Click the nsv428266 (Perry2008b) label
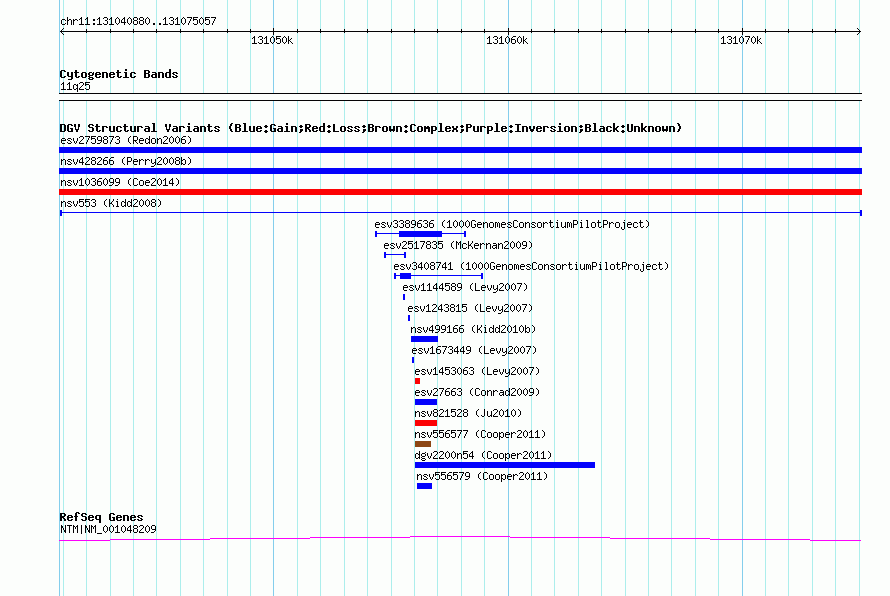 126,161
